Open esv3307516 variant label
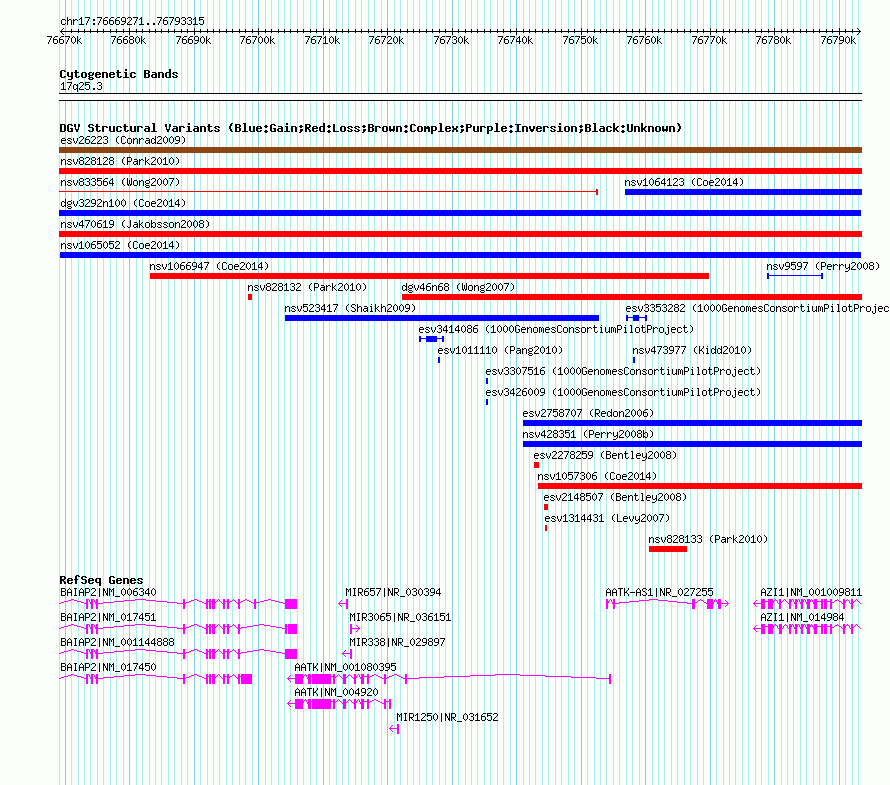Image resolution: width=890 pixels, height=785 pixels. 623,371
